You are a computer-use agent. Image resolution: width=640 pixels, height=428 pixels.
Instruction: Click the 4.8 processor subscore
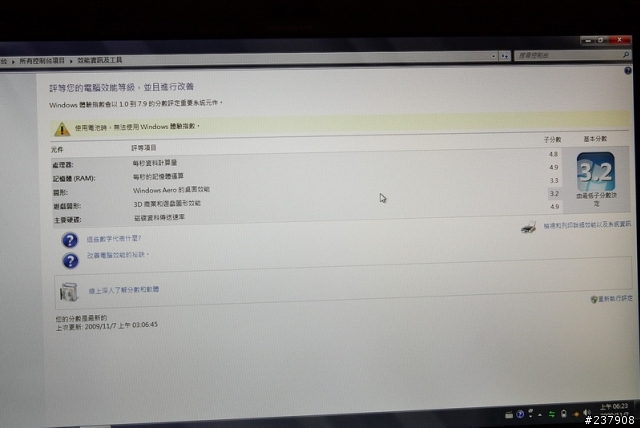click(553, 154)
